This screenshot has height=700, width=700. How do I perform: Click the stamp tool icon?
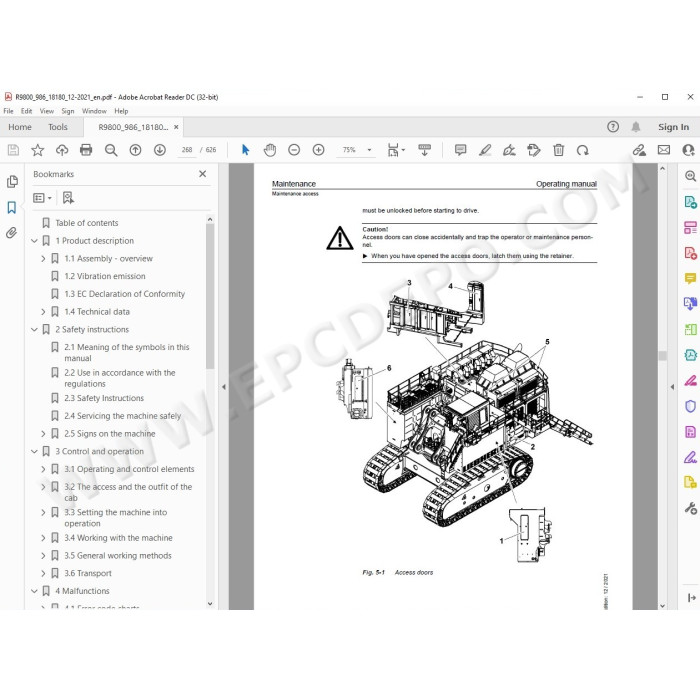pos(533,150)
